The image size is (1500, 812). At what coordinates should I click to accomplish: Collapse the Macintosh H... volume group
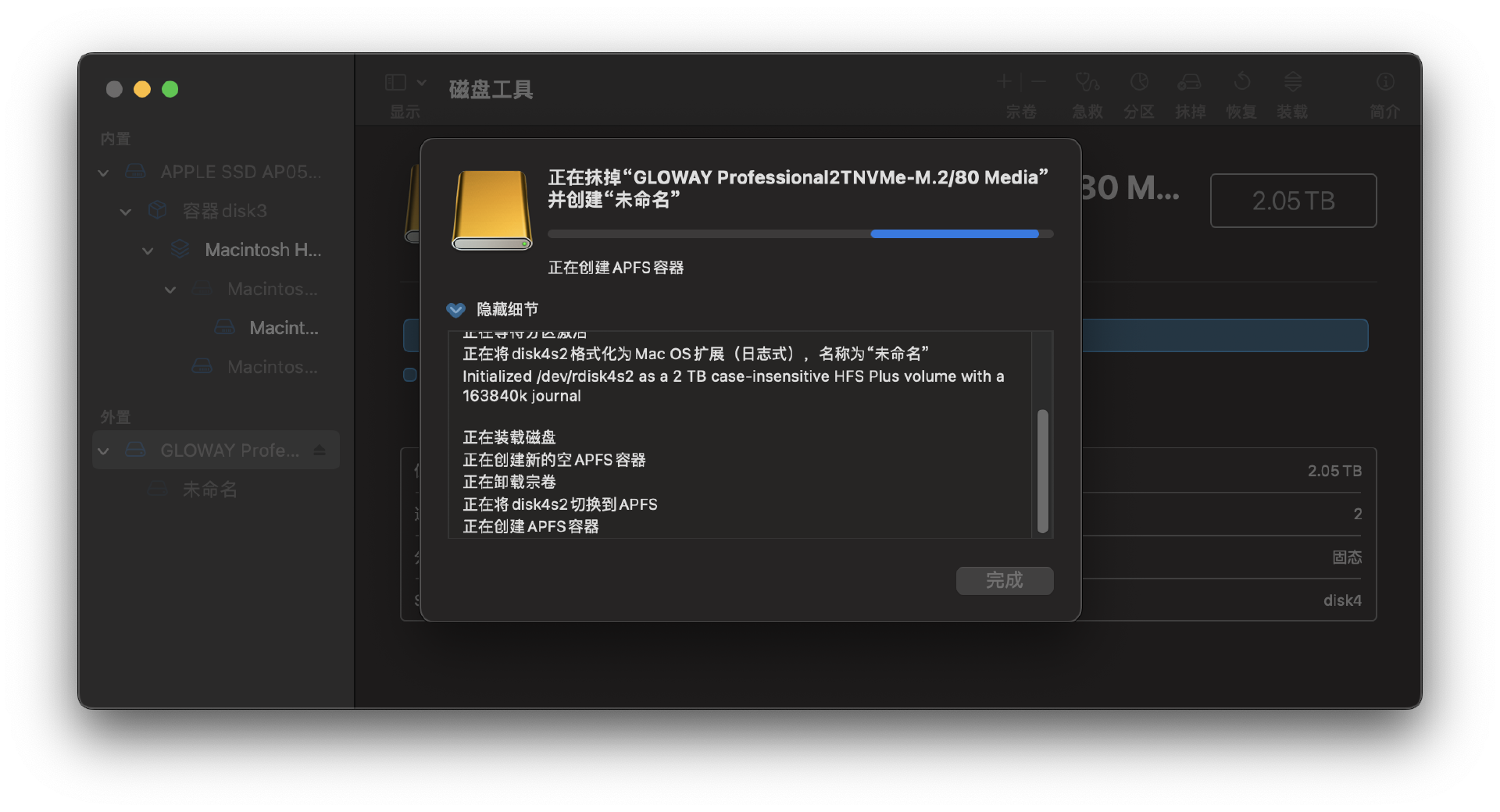tap(148, 251)
